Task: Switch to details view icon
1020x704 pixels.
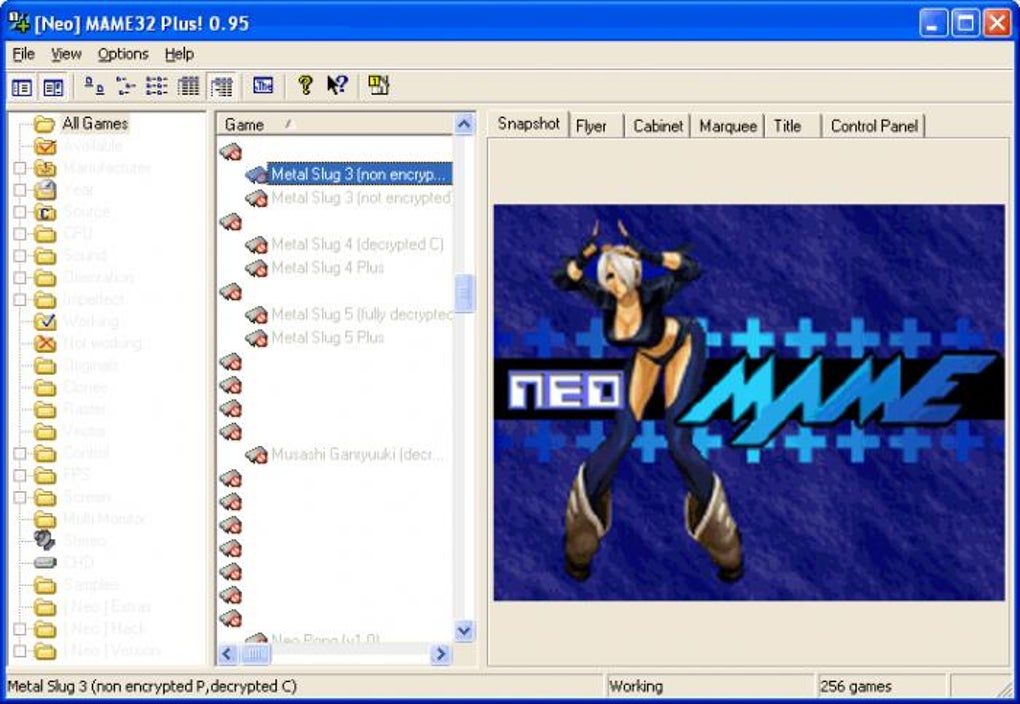Action: tap(189, 86)
